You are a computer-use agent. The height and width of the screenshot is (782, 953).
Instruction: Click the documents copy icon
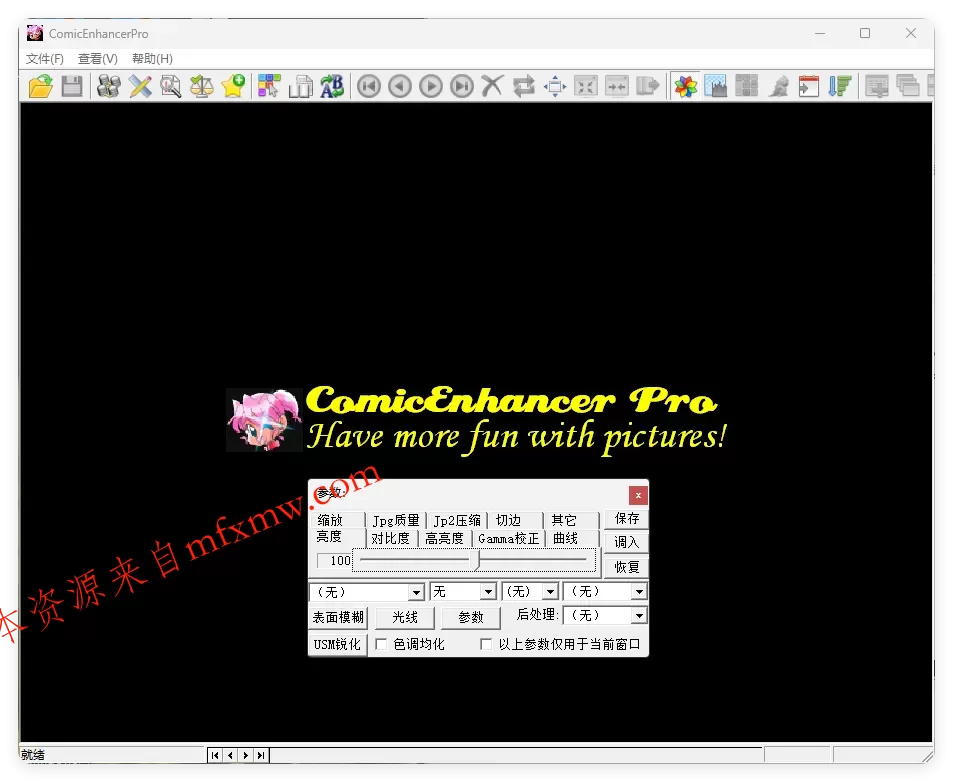click(x=300, y=86)
